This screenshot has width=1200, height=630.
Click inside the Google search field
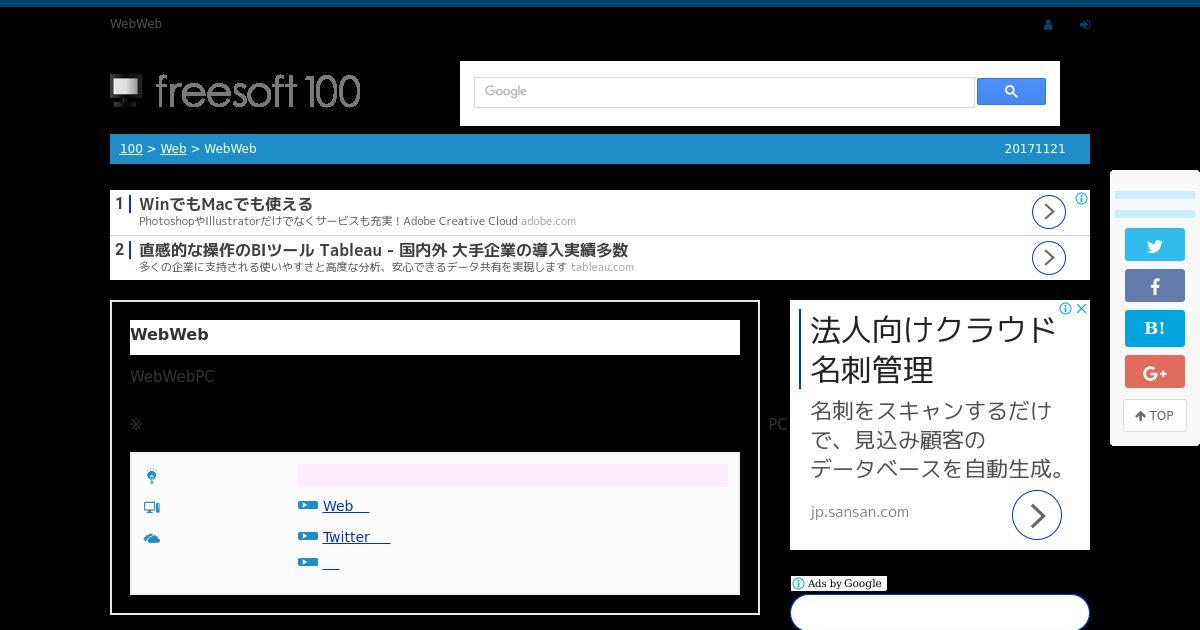click(724, 92)
